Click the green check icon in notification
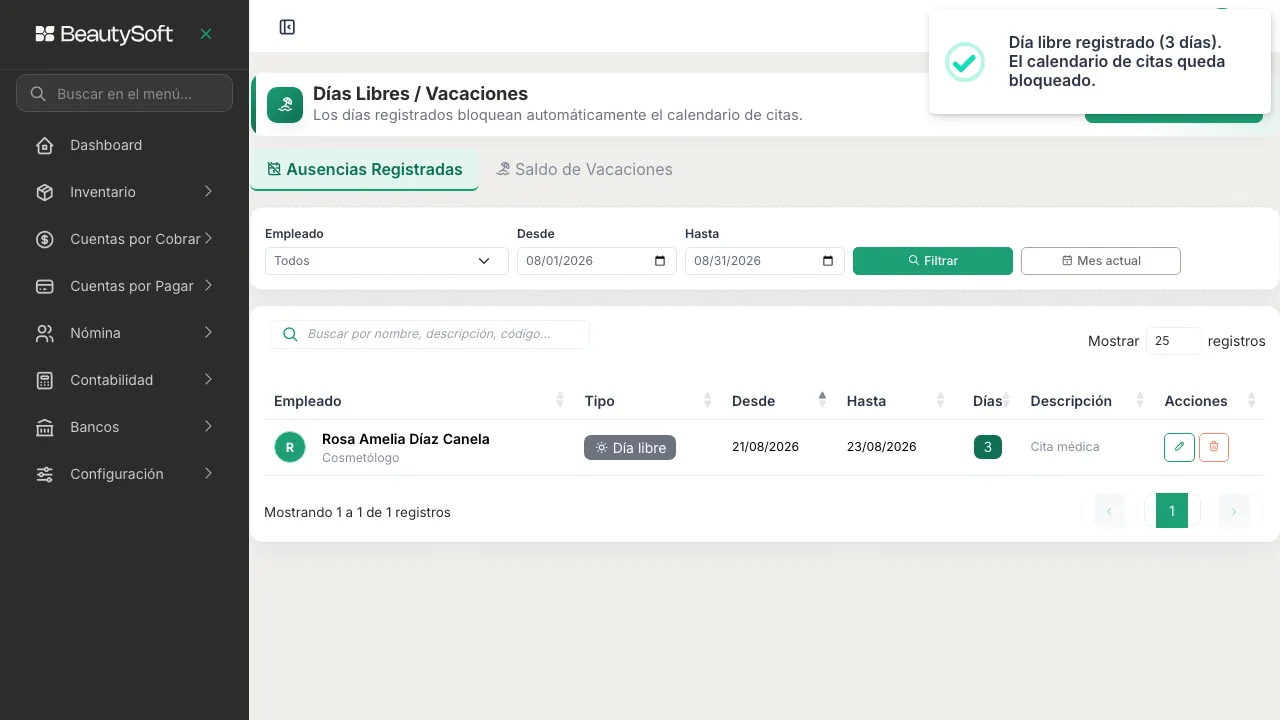 (965, 62)
